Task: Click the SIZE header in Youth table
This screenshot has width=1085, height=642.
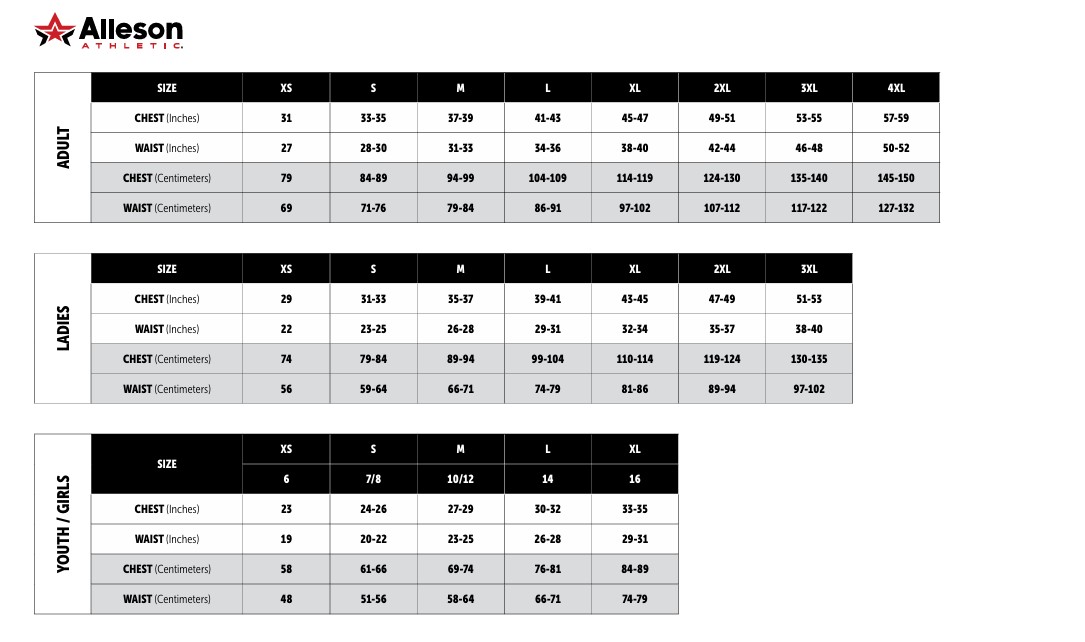Action: (167, 464)
